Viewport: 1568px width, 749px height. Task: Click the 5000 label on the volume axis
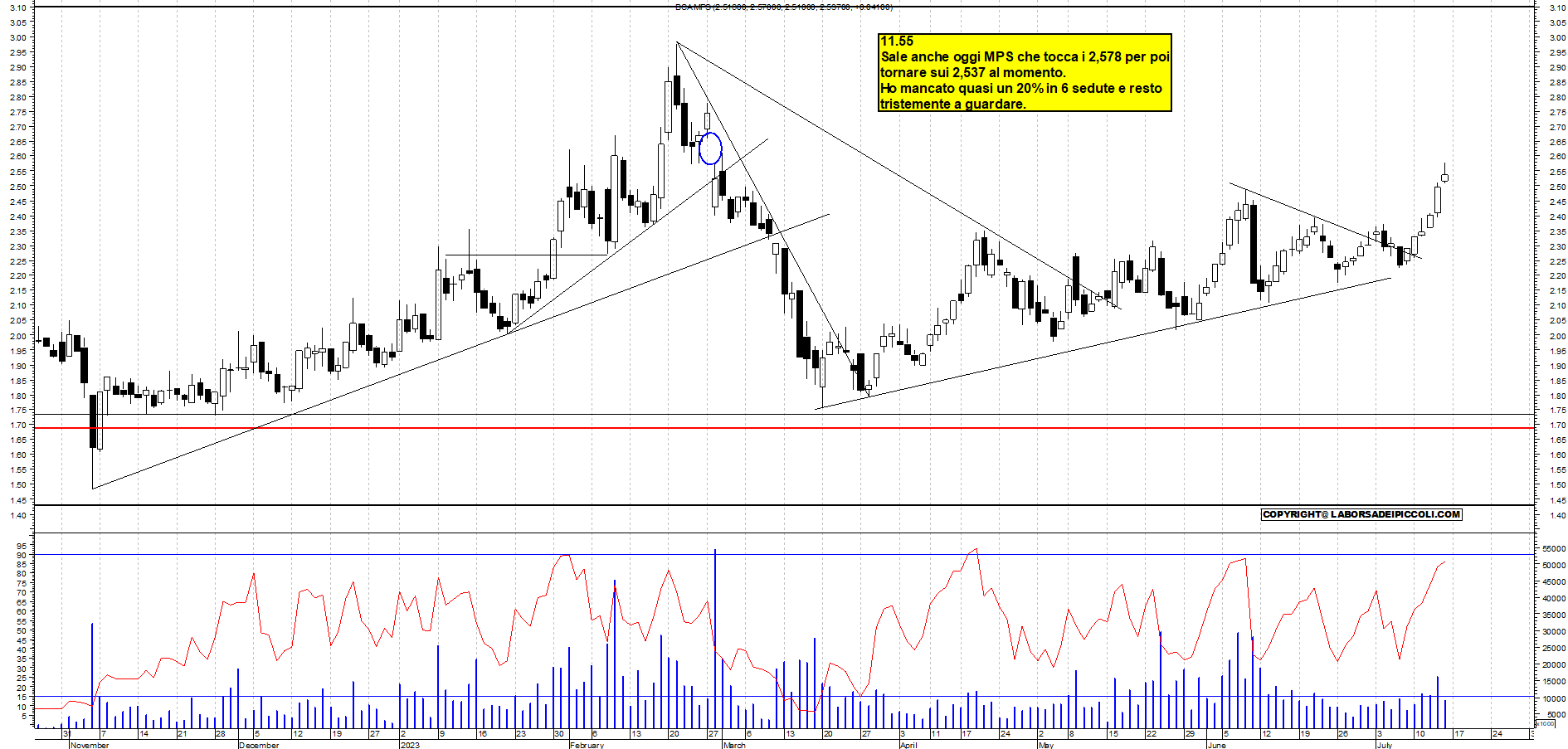pos(1556,714)
